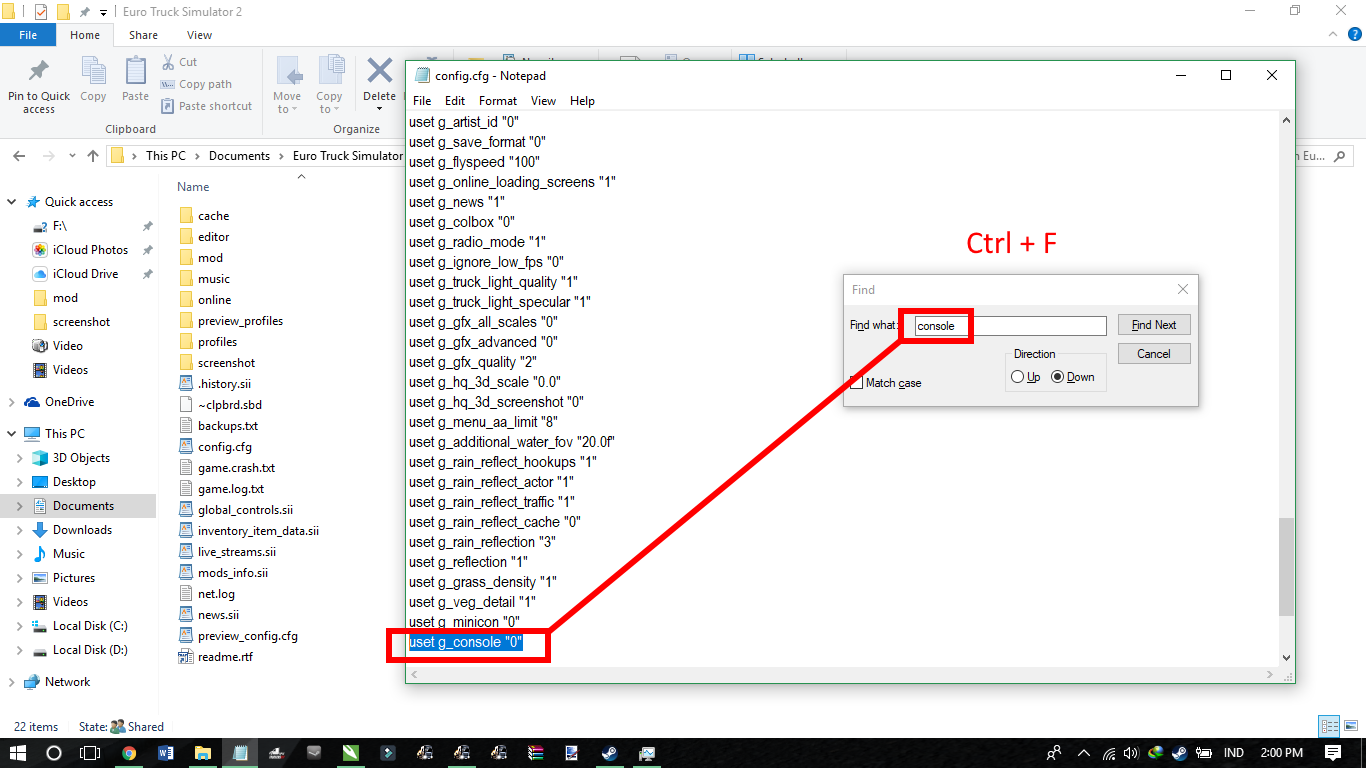Screen dimensions: 1366x768
Task: Open the File tab in File Explorer
Action: click(x=28, y=35)
